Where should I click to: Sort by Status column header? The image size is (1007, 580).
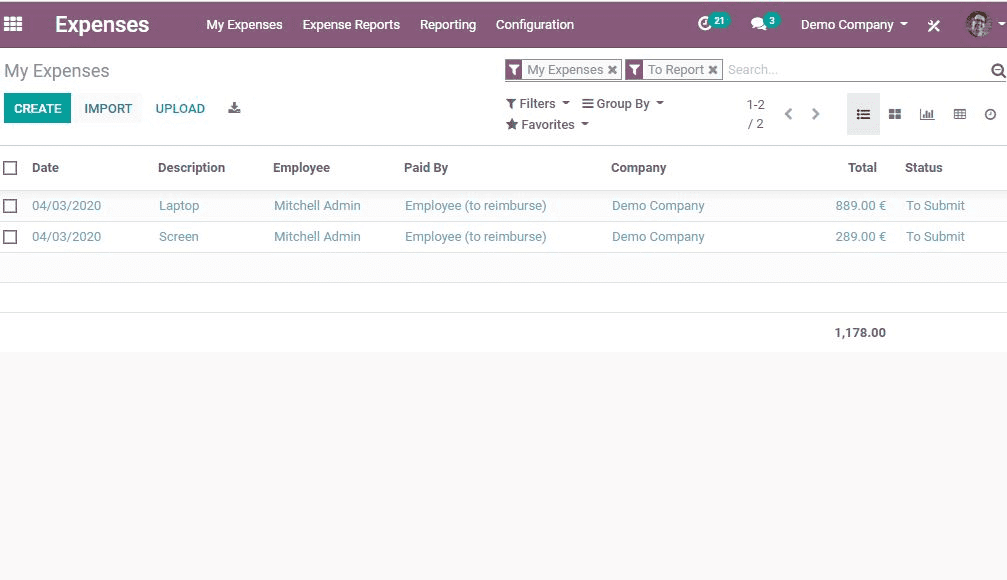(924, 168)
